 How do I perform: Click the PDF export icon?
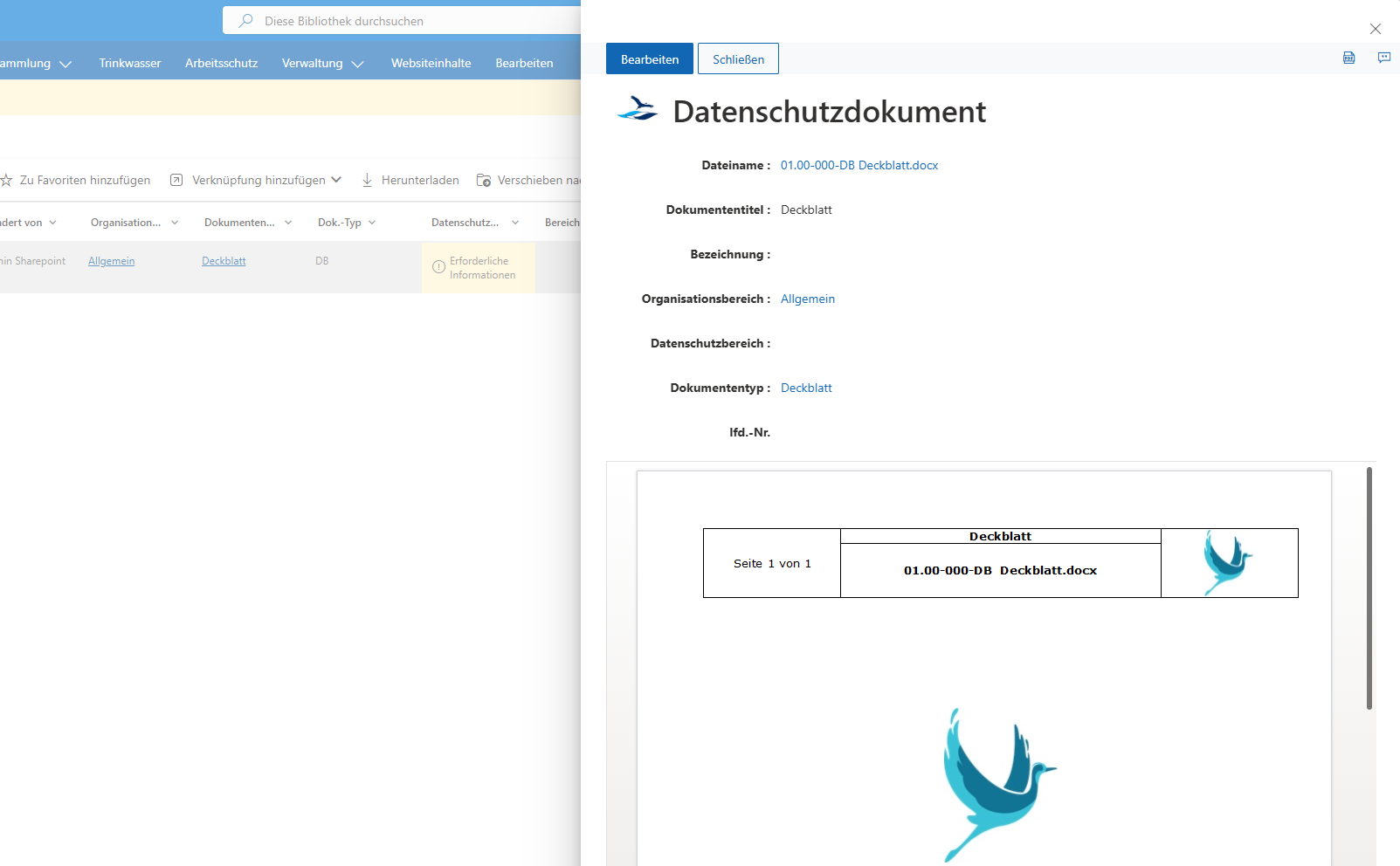(1349, 58)
